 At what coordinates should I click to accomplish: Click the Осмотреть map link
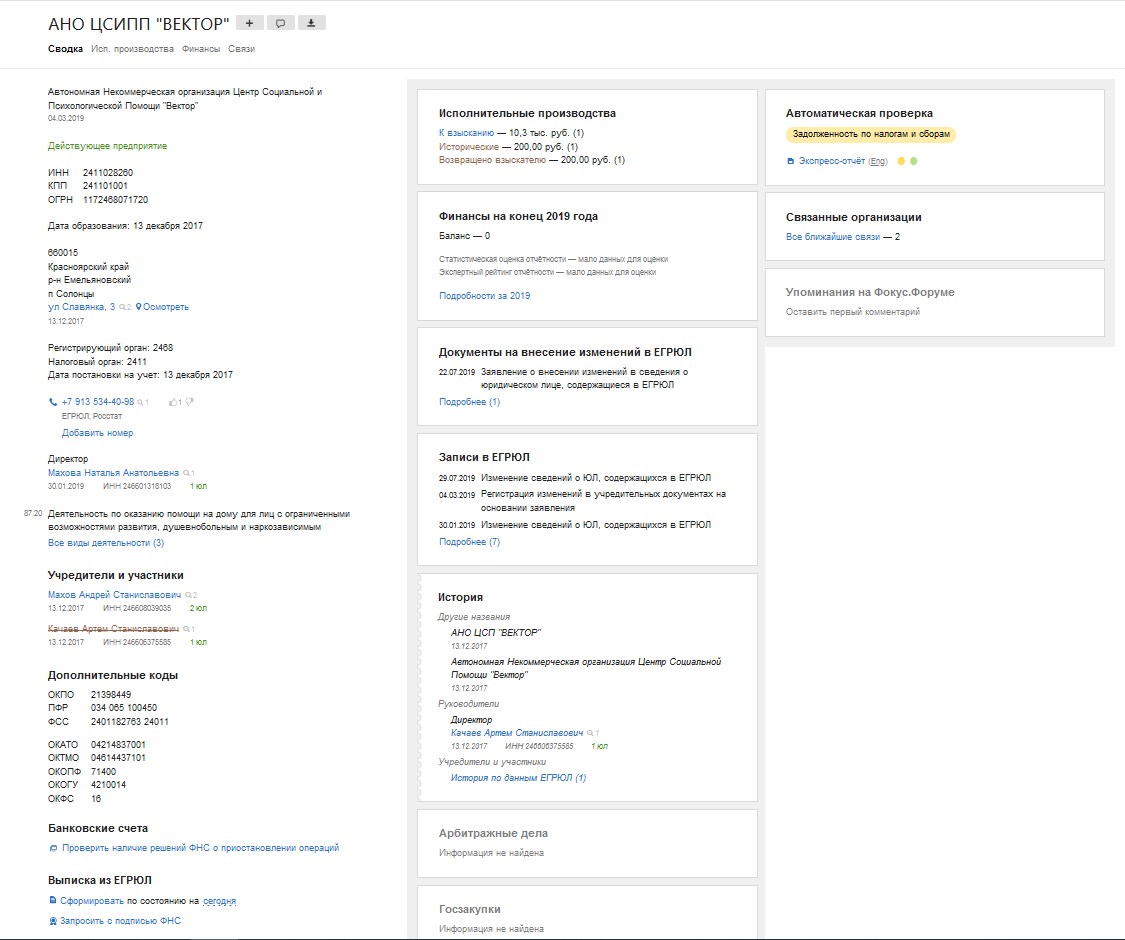click(166, 307)
